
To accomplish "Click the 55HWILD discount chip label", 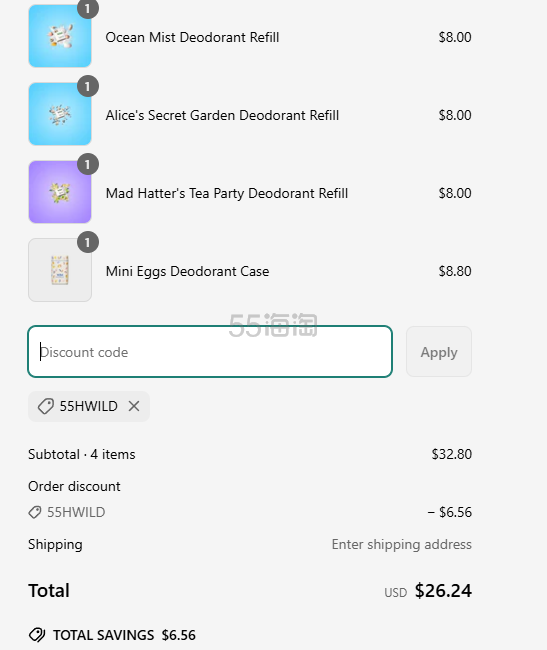I will [89, 406].
